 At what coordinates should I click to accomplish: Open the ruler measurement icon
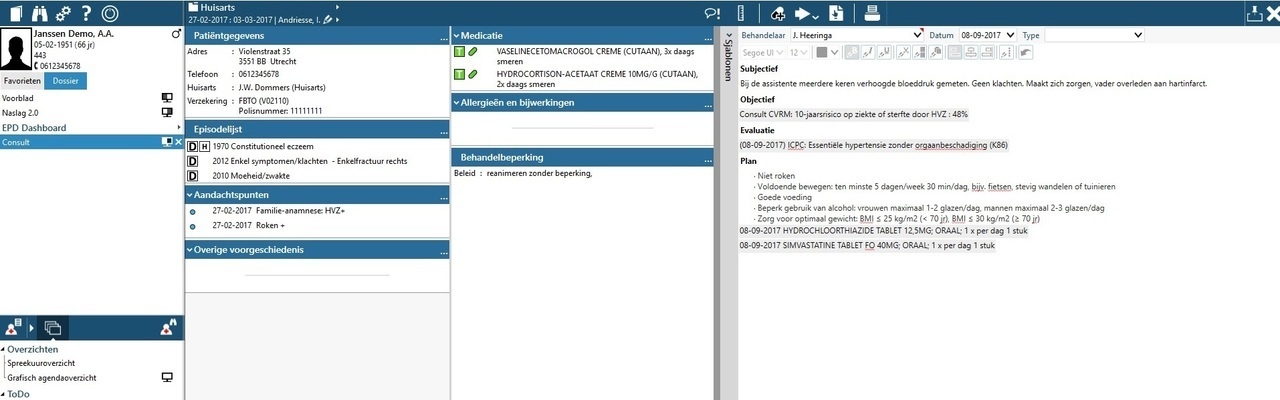click(x=741, y=13)
